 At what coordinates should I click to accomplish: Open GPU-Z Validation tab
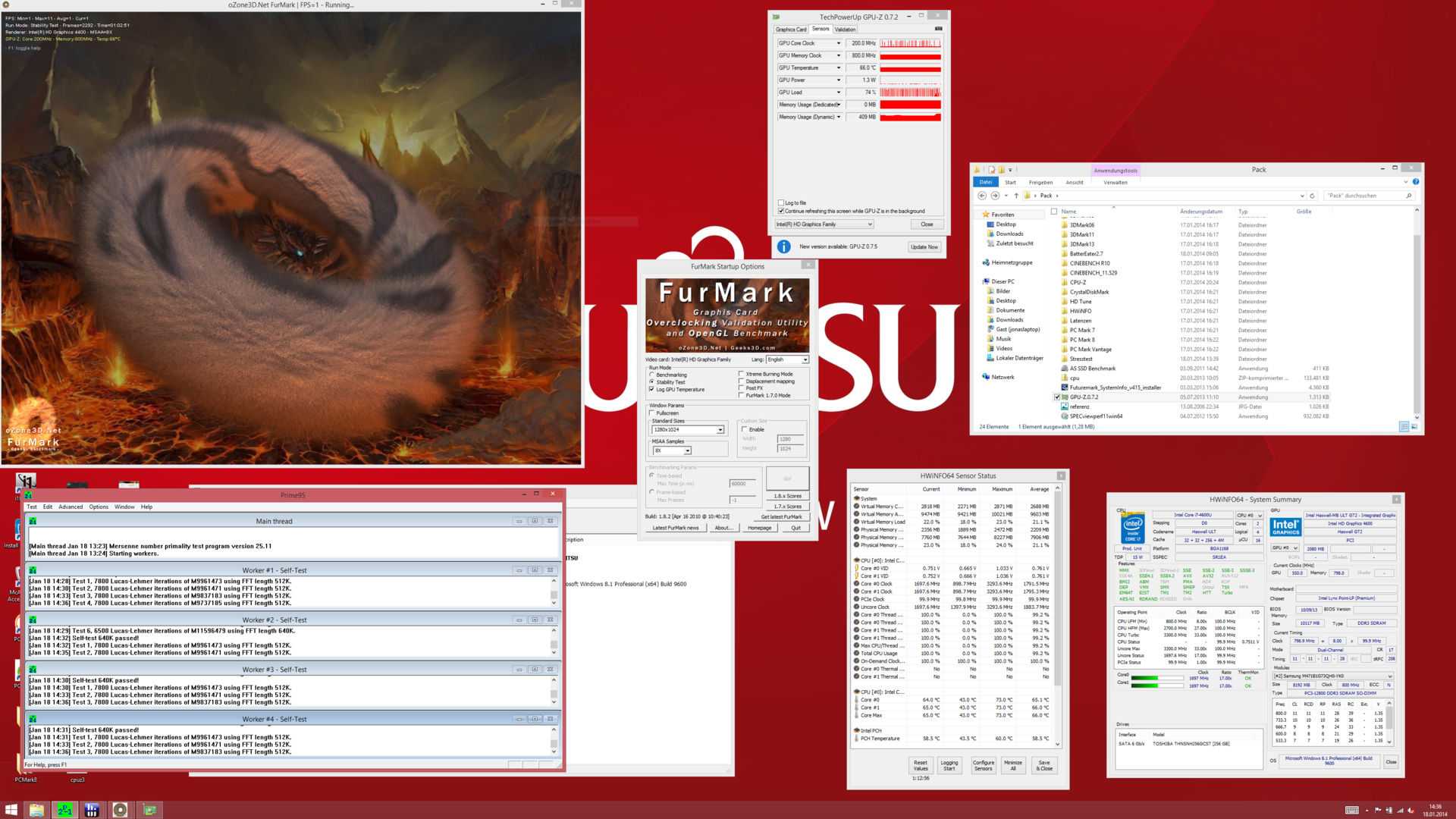(846, 30)
